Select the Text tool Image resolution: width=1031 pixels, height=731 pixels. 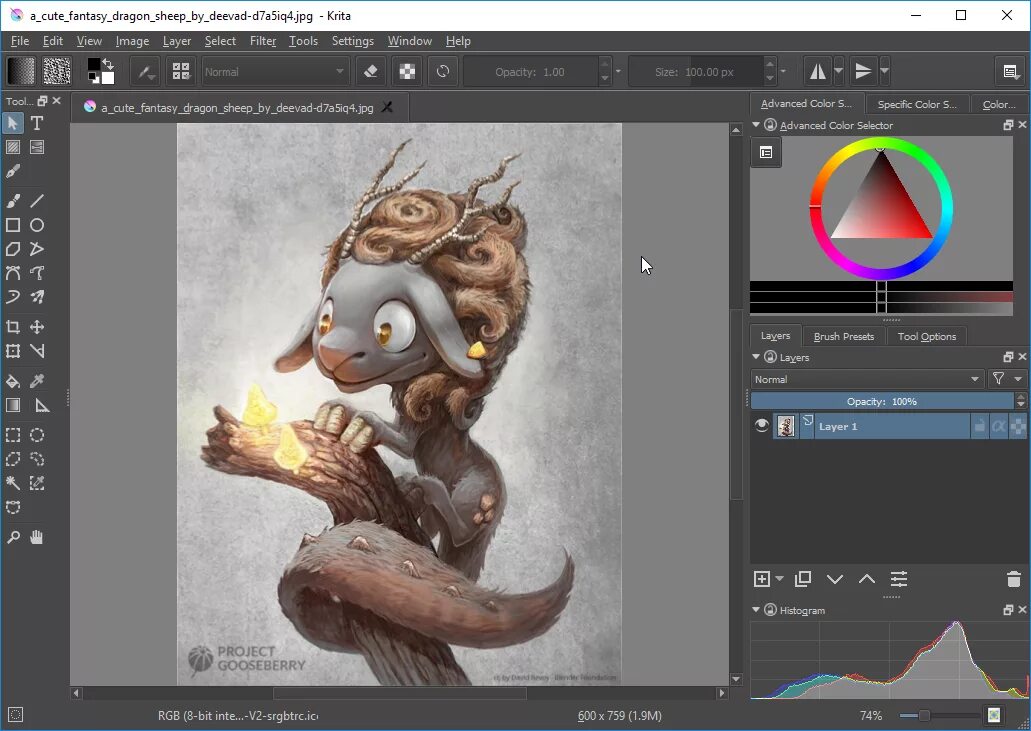click(x=37, y=123)
